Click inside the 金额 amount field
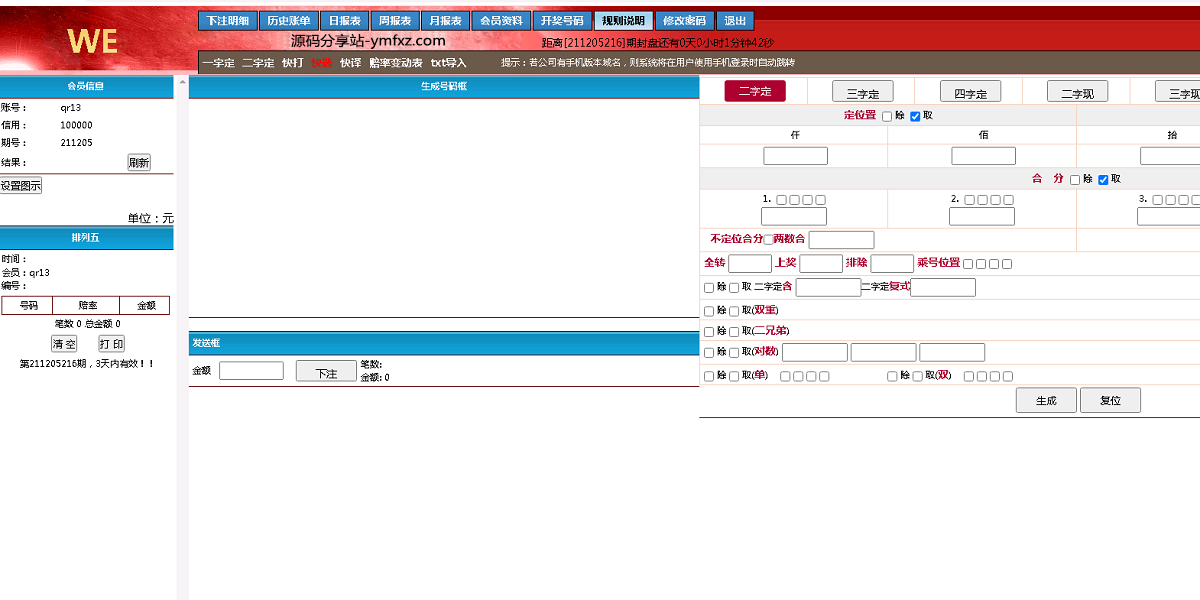The width and height of the screenshot is (1200, 600). tap(251, 370)
